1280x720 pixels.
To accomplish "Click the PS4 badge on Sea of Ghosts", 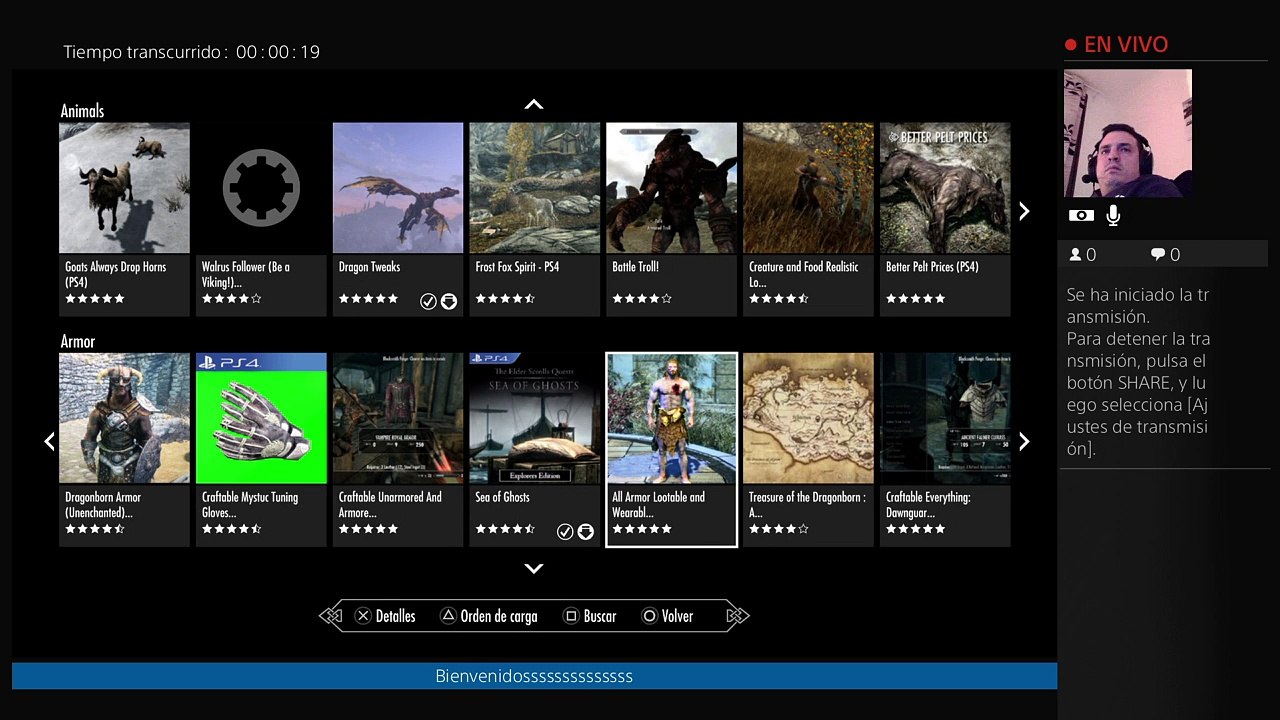I will tap(495, 358).
